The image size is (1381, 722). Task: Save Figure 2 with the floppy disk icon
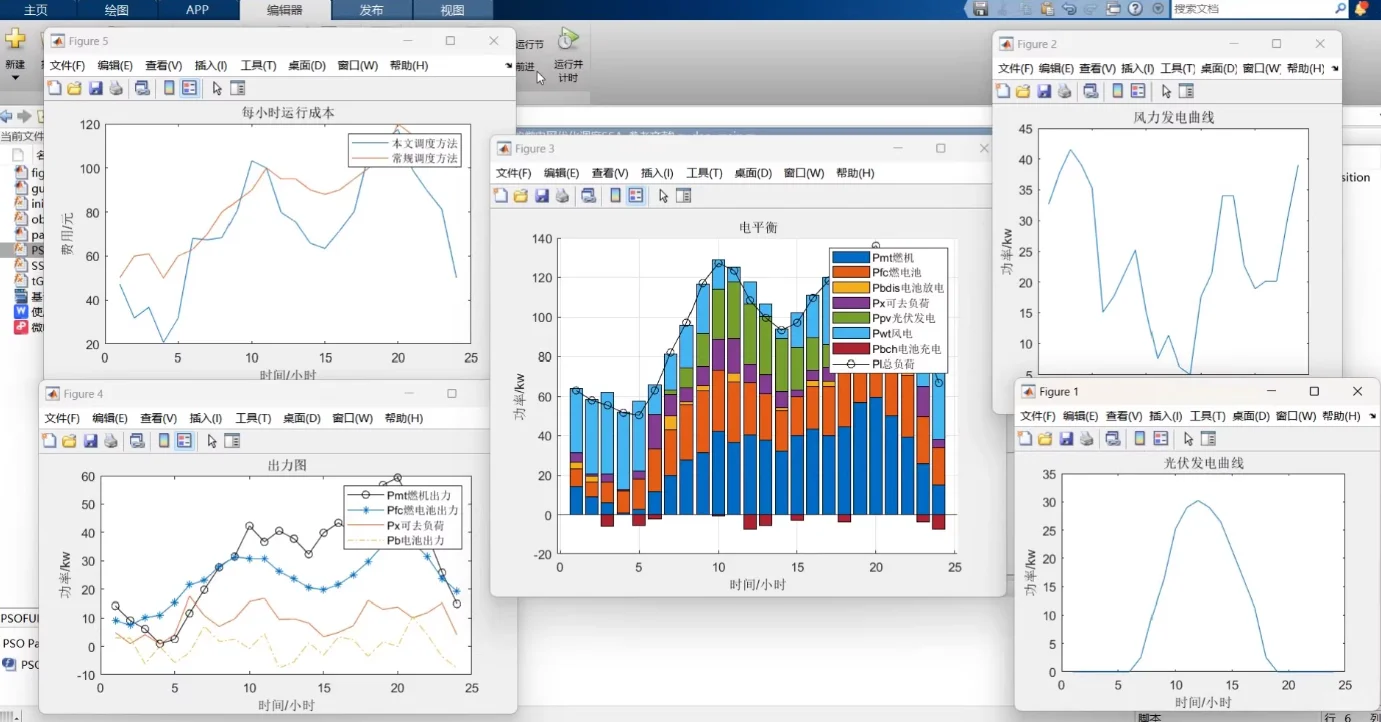(1044, 91)
